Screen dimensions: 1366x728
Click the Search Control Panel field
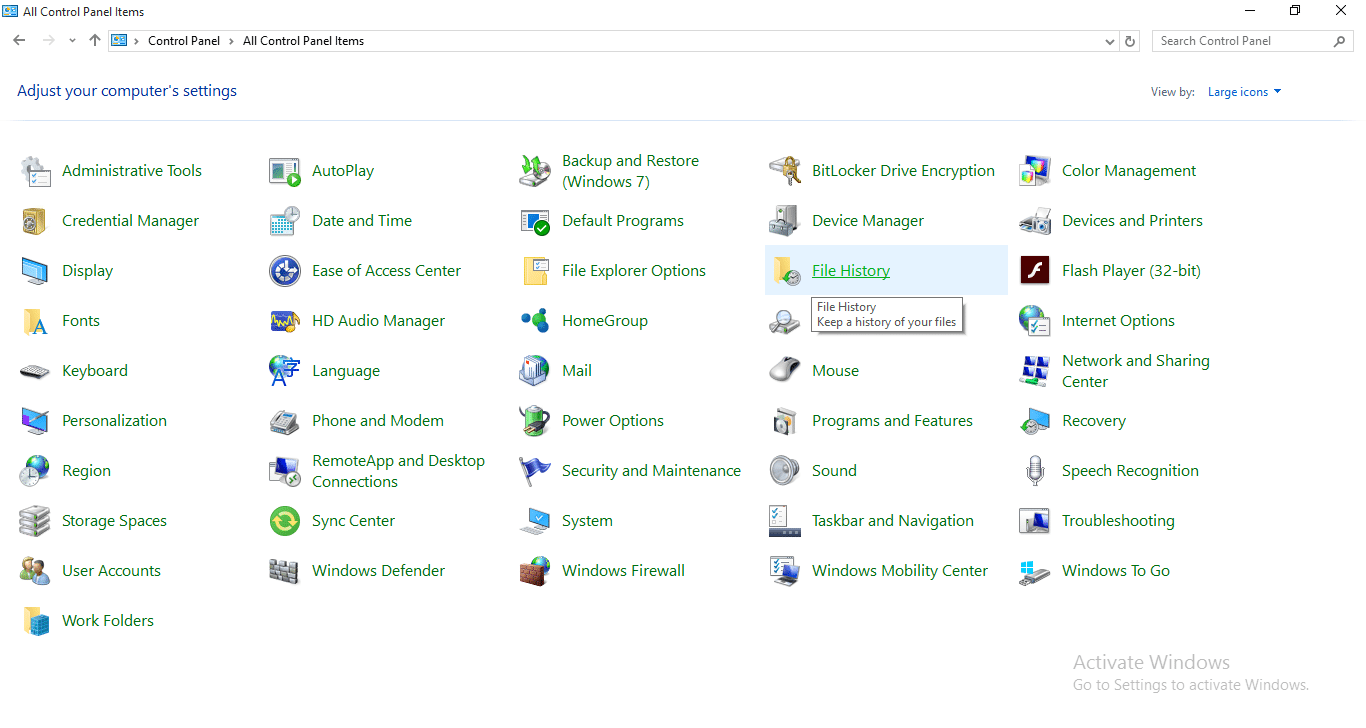1252,41
